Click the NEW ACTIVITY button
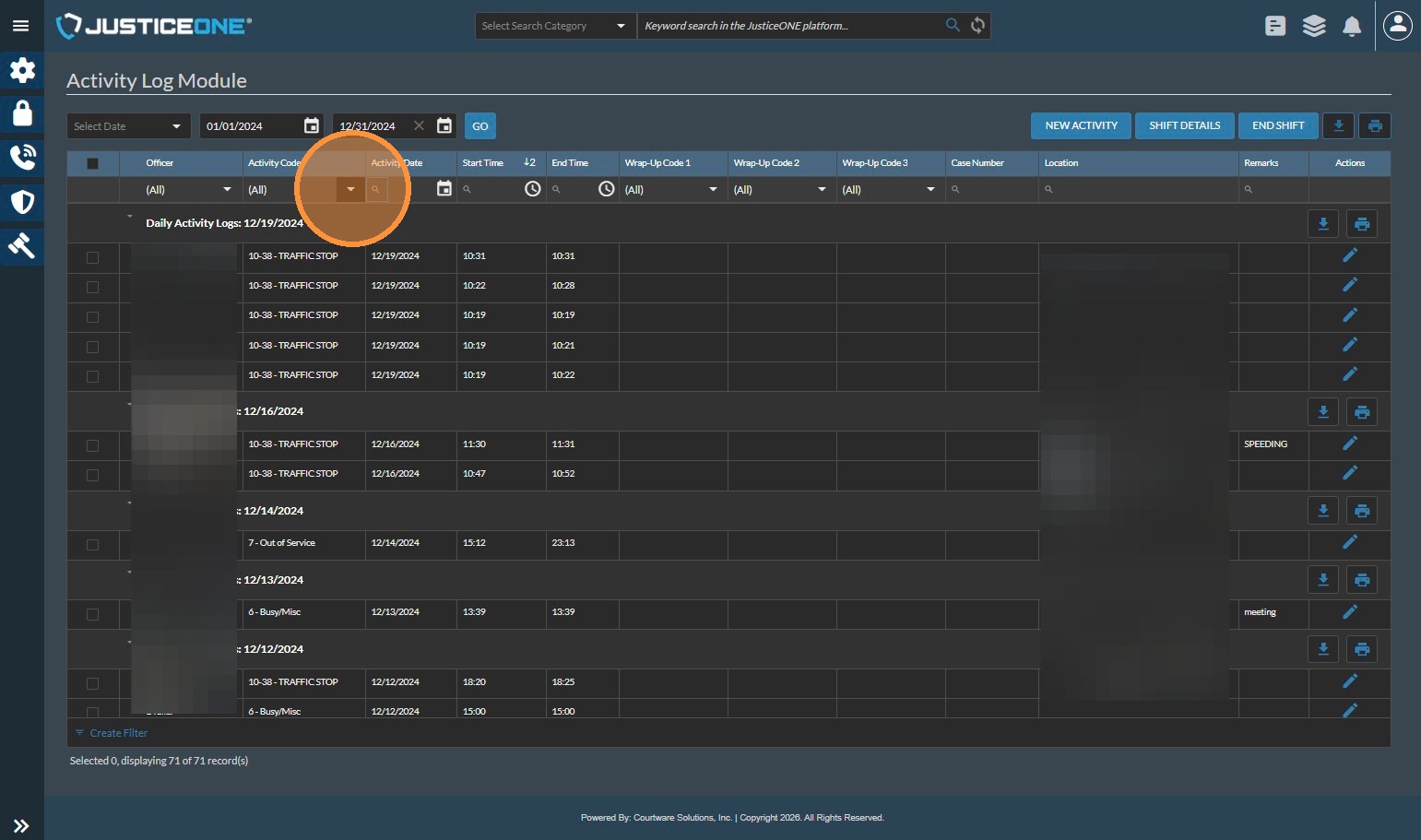The image size is (1421, 840). click(x=1081, y=125)
